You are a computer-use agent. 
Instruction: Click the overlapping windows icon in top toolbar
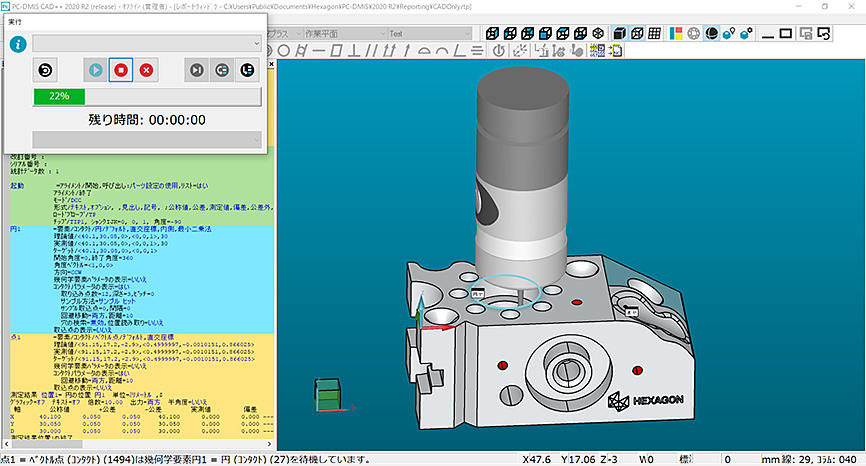coord(806,34)
